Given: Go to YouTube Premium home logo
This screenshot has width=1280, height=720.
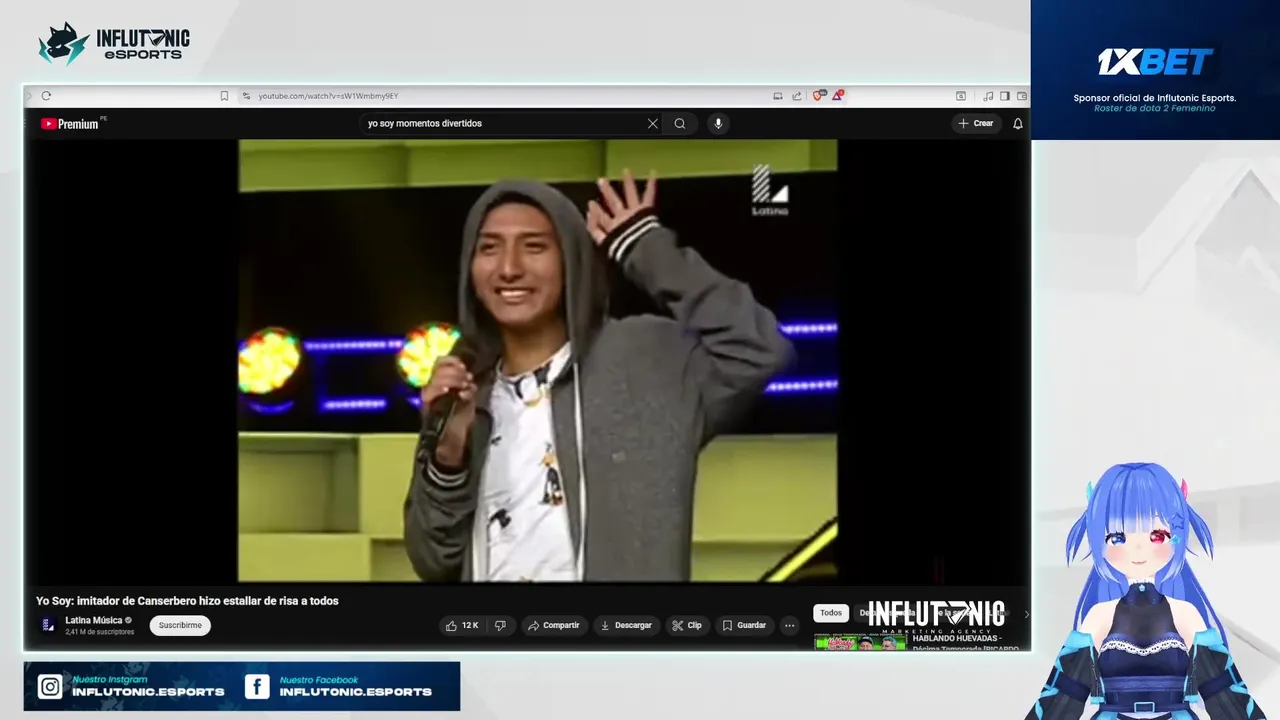Looking at the screenshot, I should pyautogui.click(x=70, y=124).
